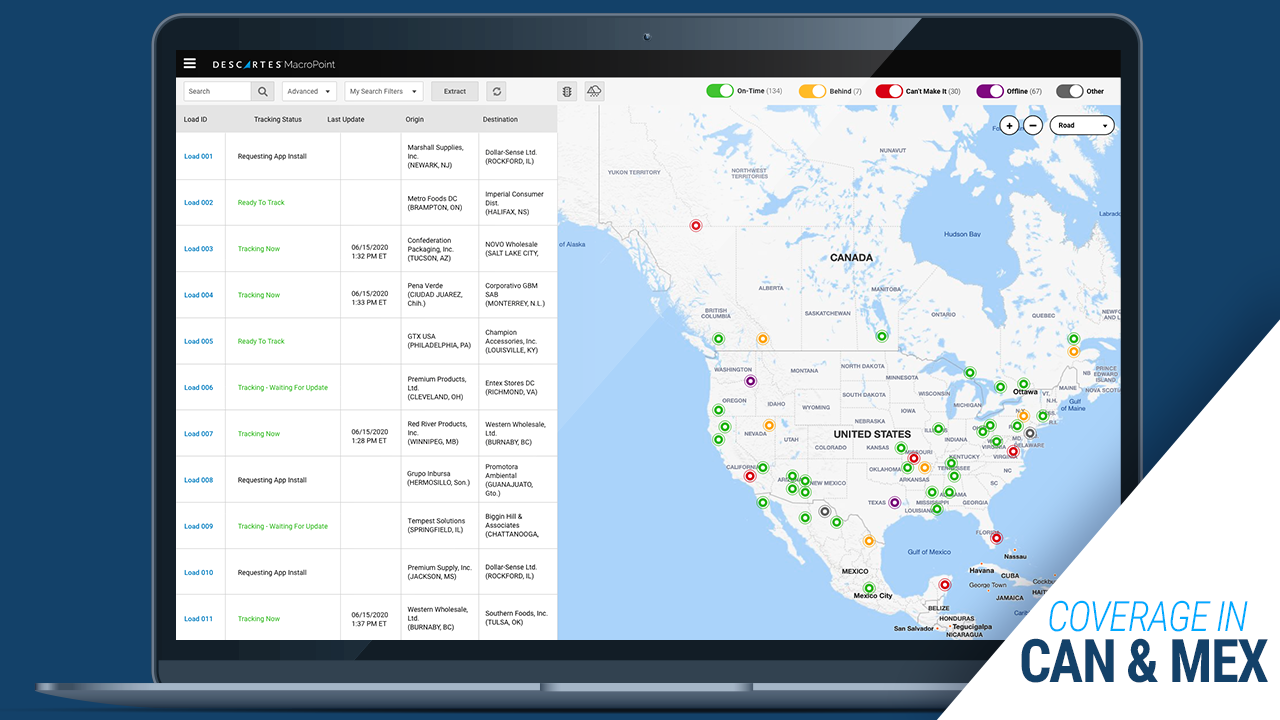
Task: Select the red alert marker near Mexico City
Action: (945, 584)
